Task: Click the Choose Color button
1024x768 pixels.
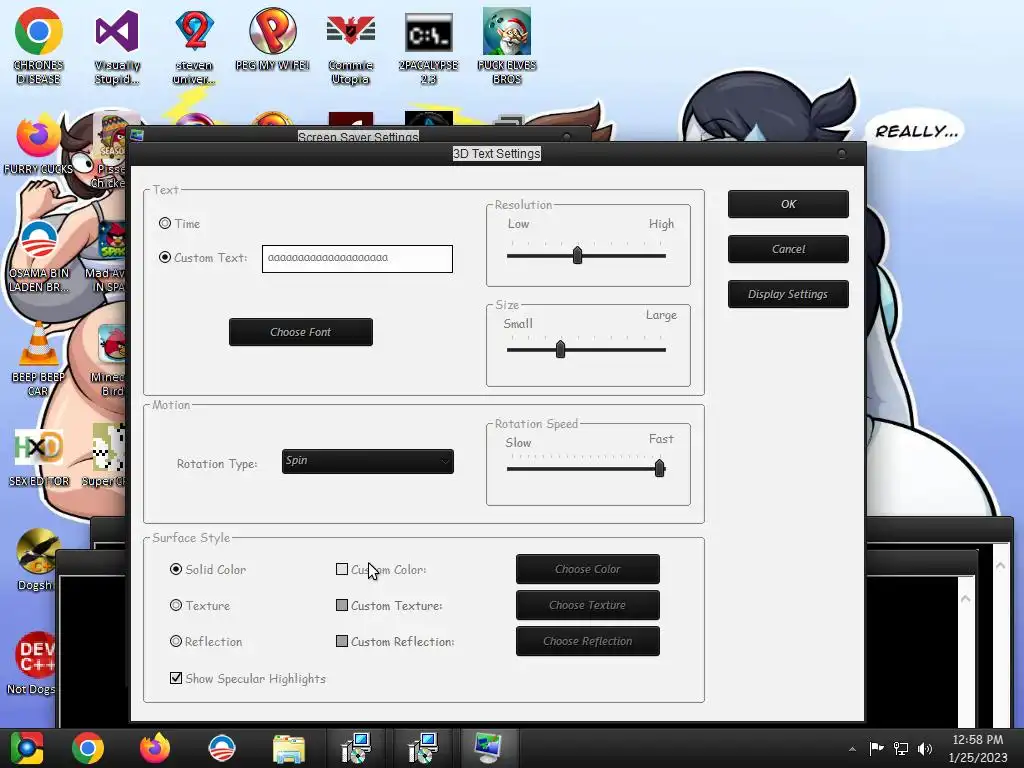Action: (x=588, y=569)
